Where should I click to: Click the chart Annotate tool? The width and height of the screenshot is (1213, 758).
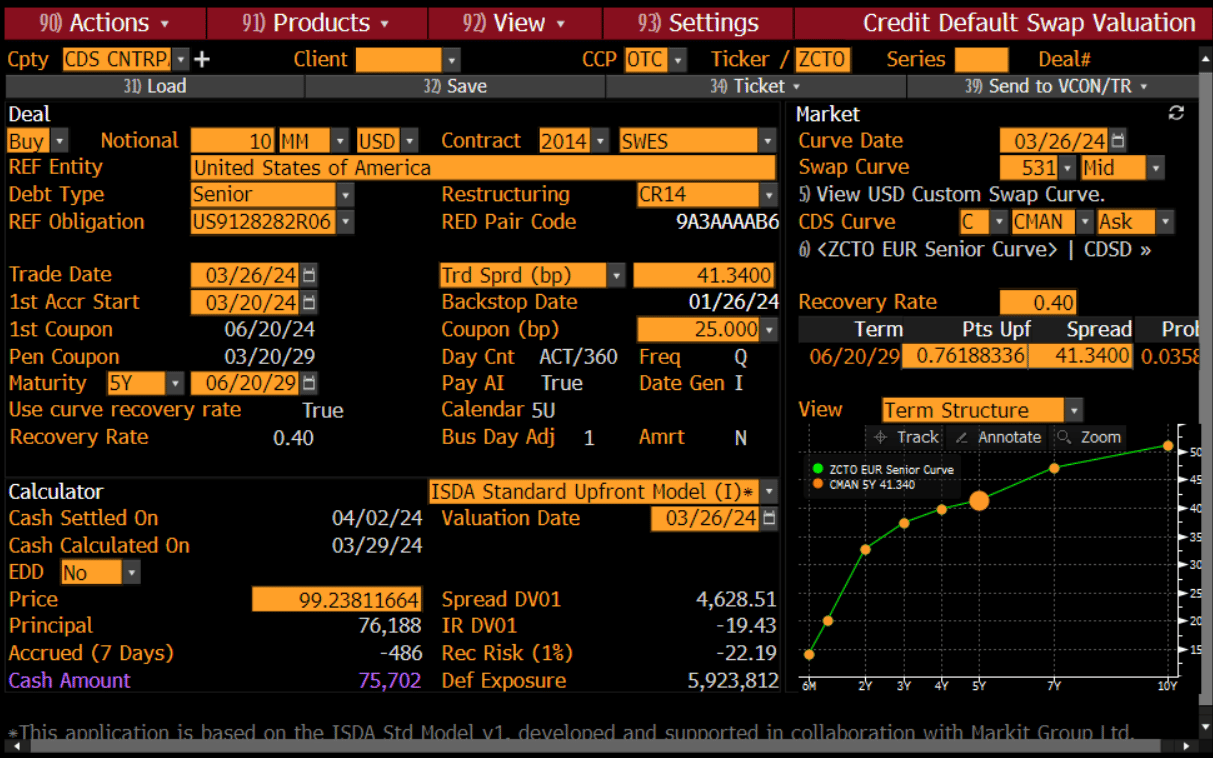(x=997, y=437)
